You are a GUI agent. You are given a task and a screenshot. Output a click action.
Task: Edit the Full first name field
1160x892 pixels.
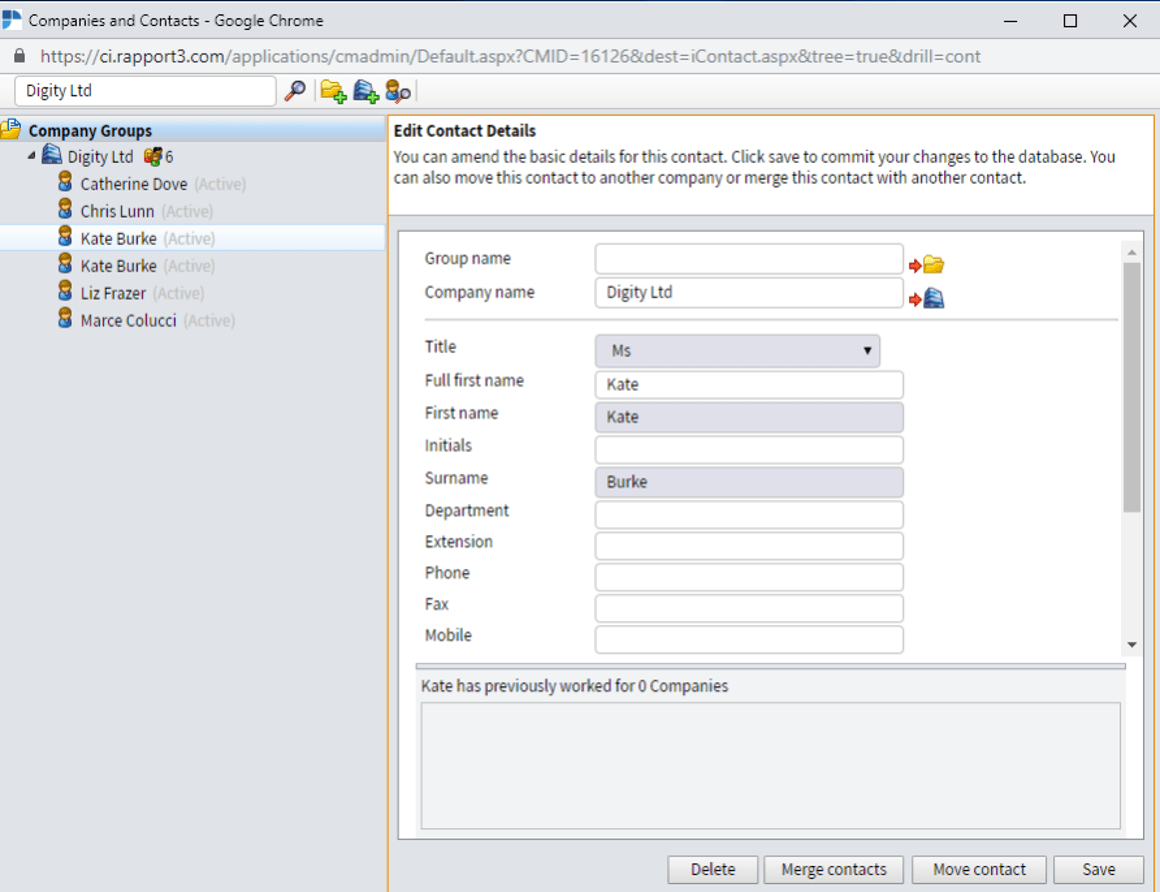(749, 385)
